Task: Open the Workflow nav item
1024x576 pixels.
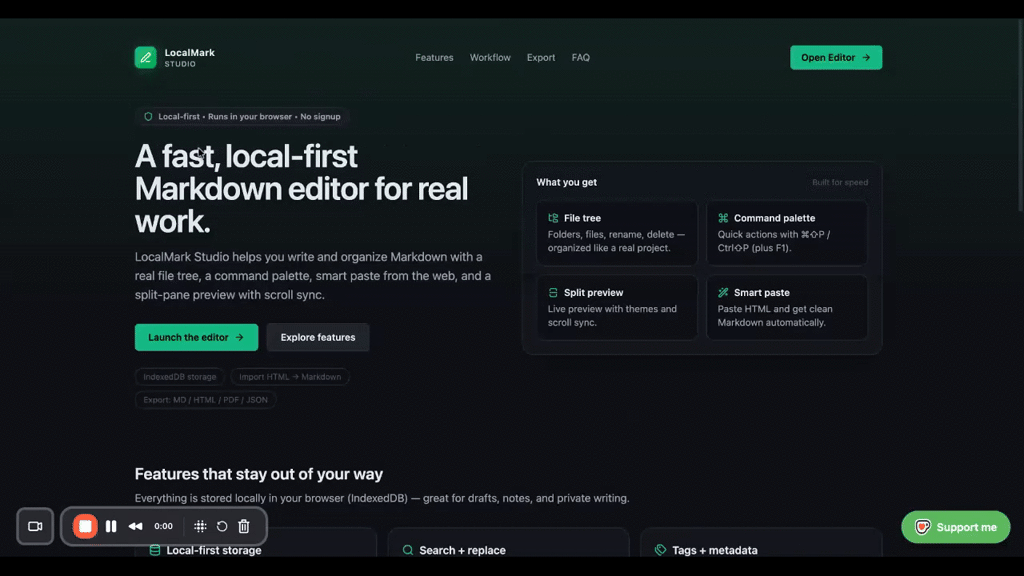Action: pyautogui.click(x=490, y=57)
